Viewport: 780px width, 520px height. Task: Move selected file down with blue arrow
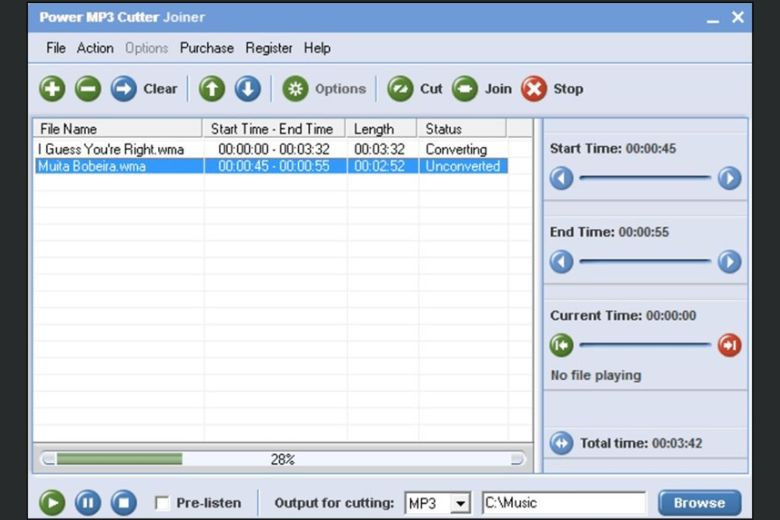tap(248, 89)
